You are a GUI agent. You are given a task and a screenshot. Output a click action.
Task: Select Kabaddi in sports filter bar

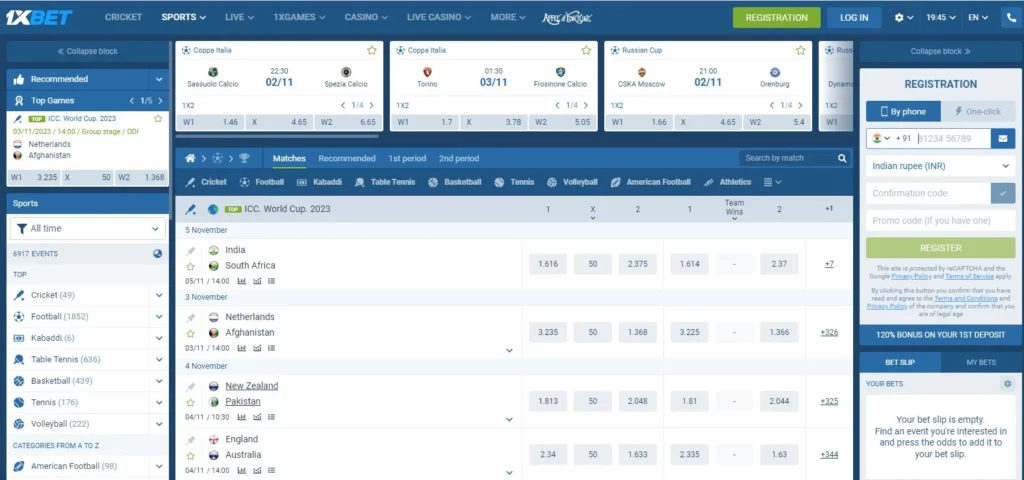coord(319,182)
